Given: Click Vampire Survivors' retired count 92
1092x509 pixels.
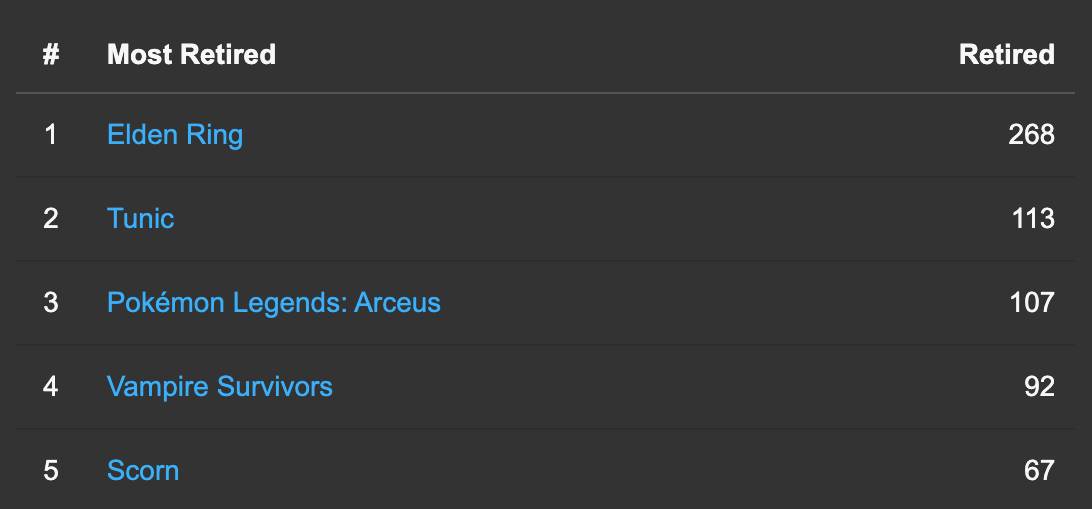Looking at the screenshot, I should 1039,386.
